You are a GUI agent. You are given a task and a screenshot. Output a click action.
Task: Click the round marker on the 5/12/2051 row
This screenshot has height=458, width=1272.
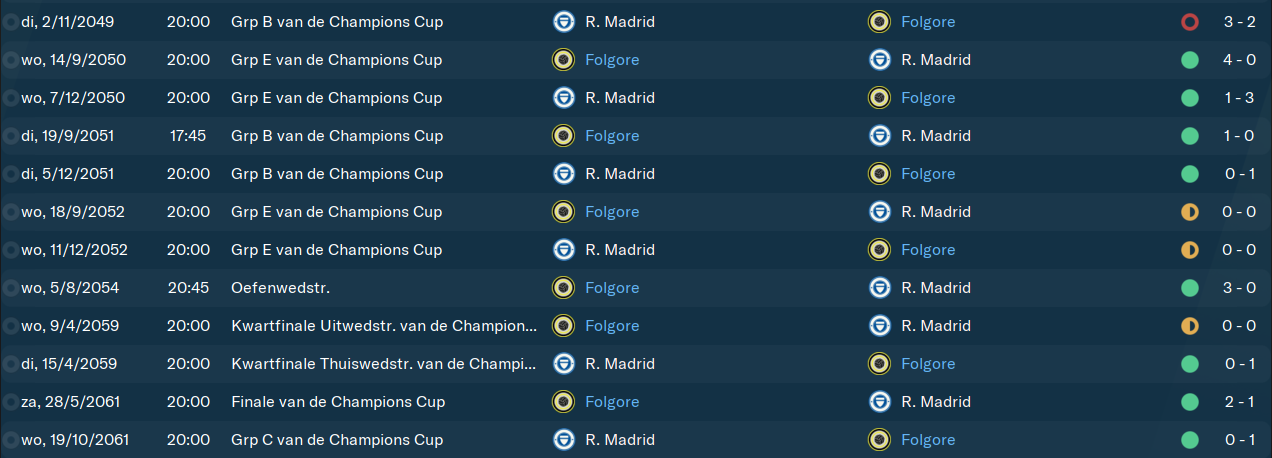pyautogui.click(x=10, y=174)
